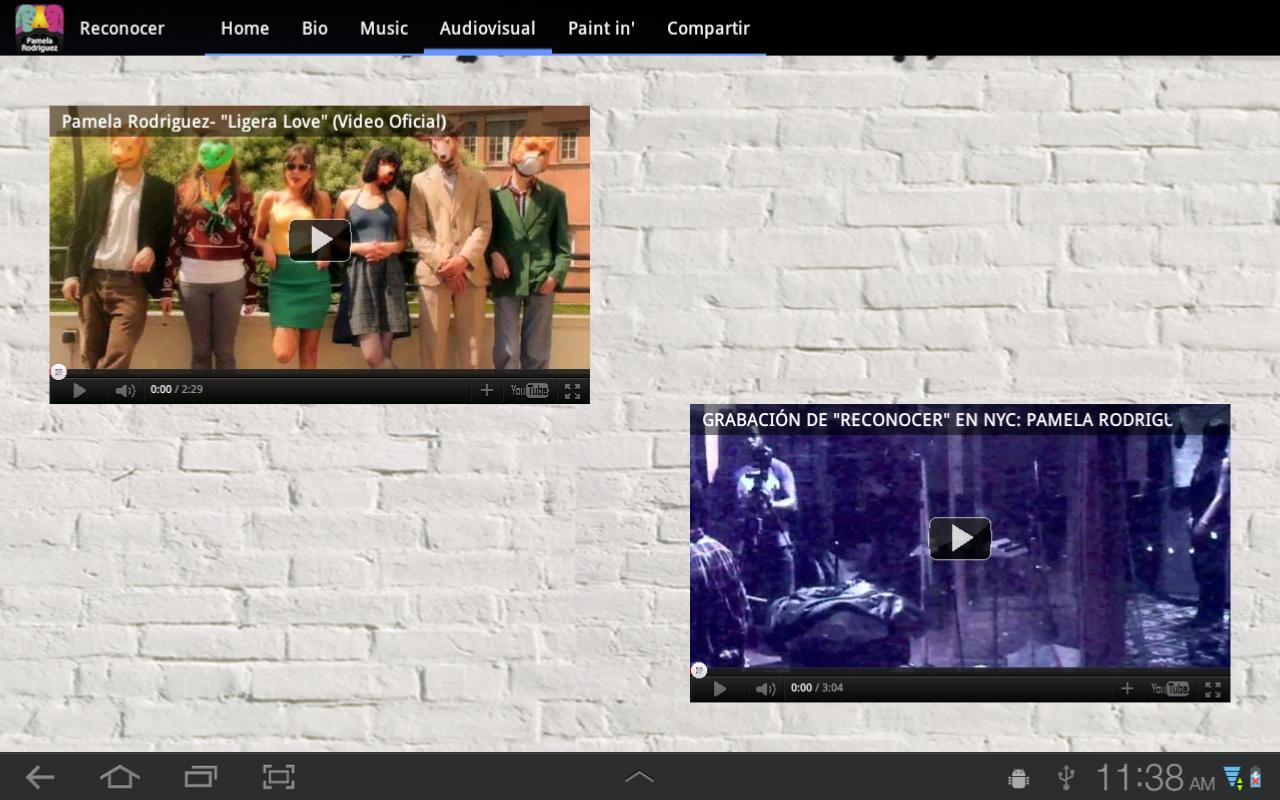Click the NYC recording video progress bar
This screenshot has width=1280, height=800.
[960, 671]
